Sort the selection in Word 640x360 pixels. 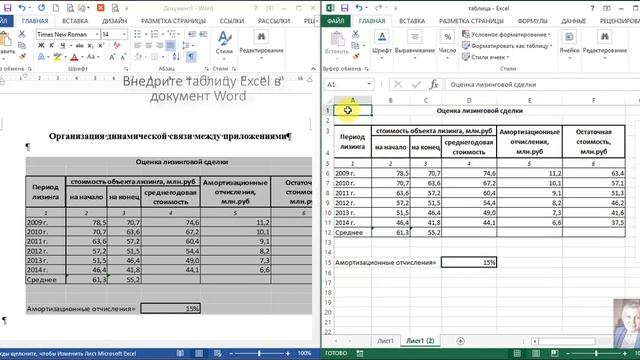pos(176,57)
